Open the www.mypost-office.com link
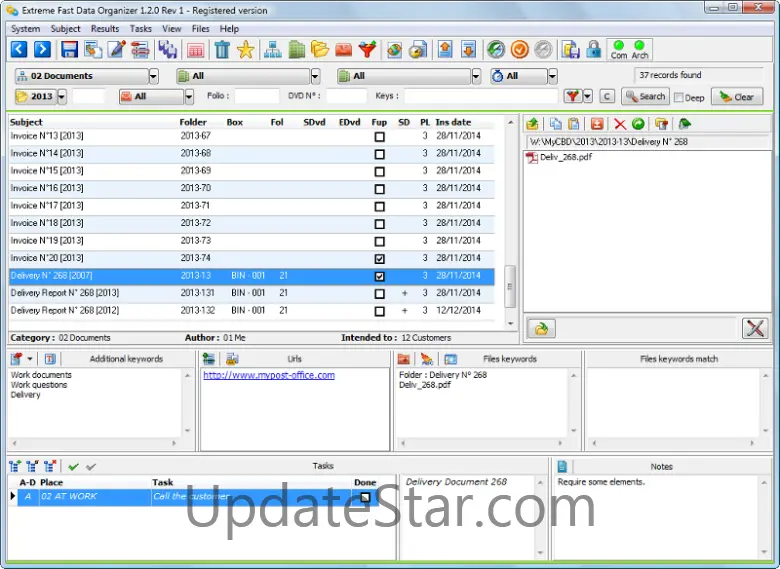 [x=269, y=375]
